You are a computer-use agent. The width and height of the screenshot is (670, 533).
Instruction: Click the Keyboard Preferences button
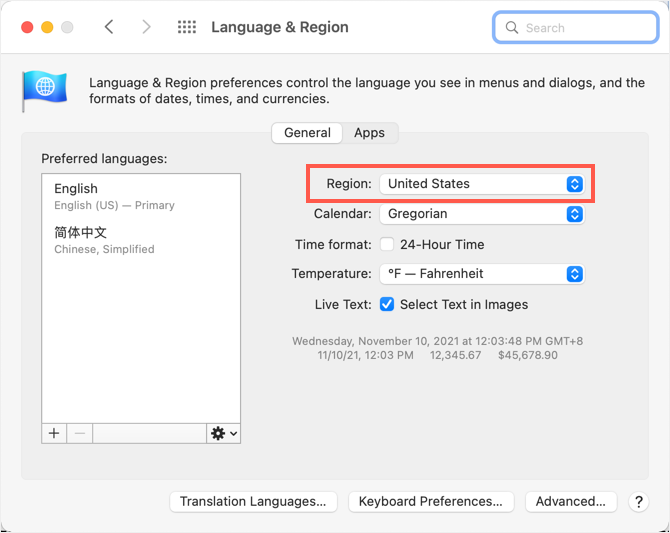pos(431,502)
